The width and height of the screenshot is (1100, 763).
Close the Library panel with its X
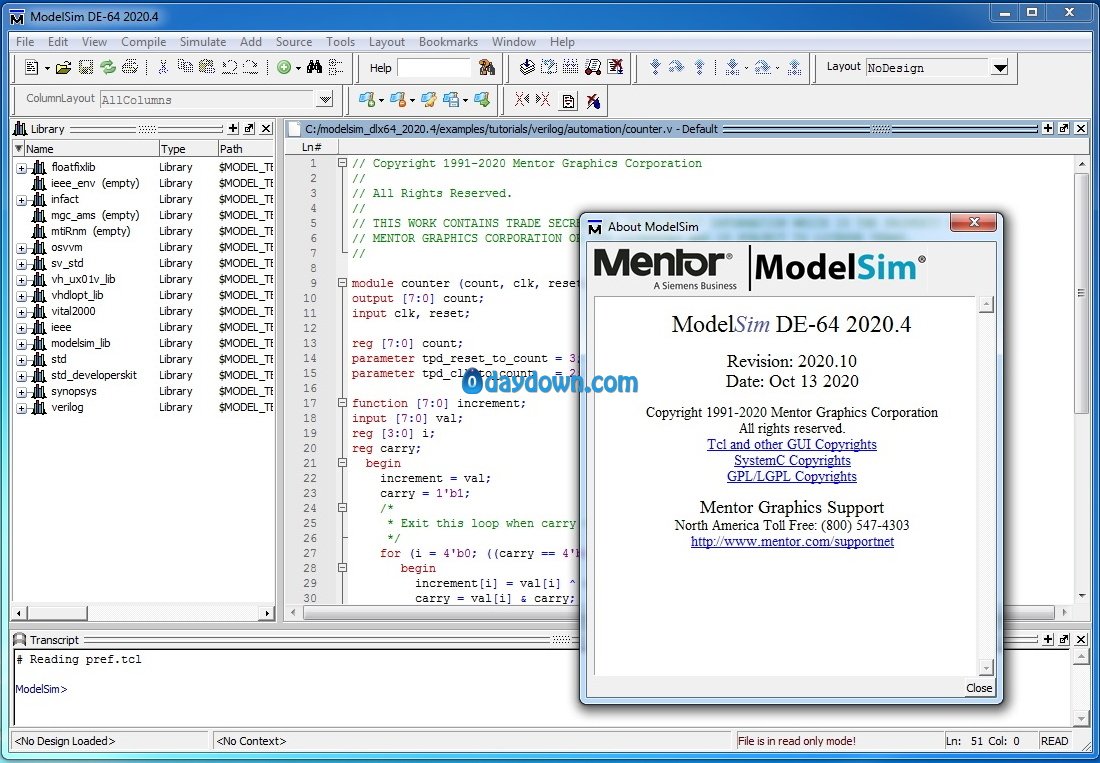pyautogui.click(x=266, y=128)
